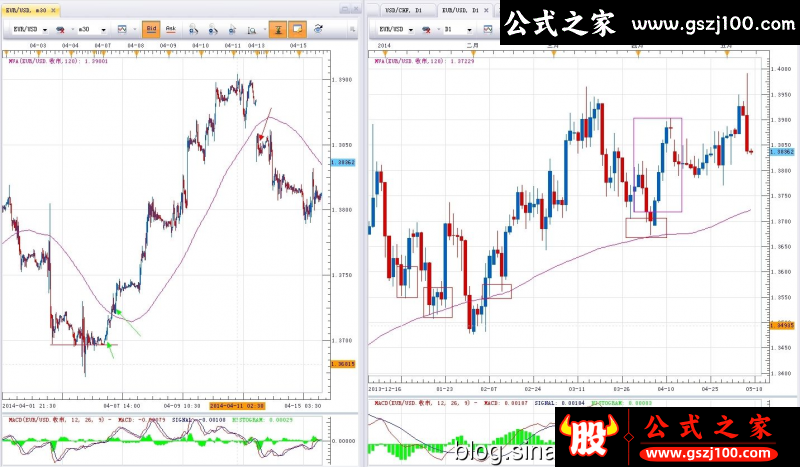Close the EUR/USD, D1 tab
This screenshot has width=800, height=467.
point(486,10)
